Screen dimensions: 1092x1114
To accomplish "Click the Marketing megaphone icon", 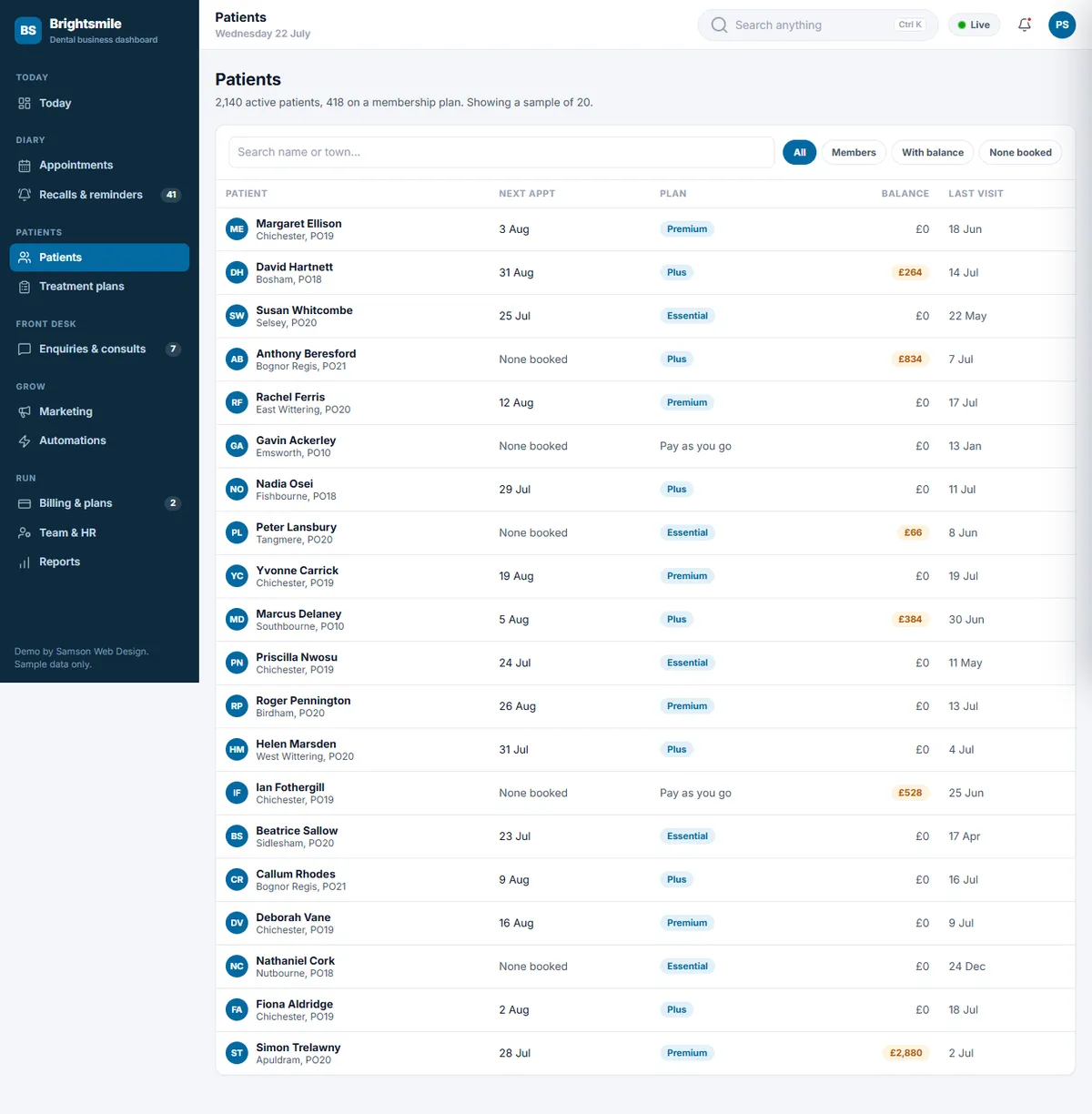I will point(25,412).
